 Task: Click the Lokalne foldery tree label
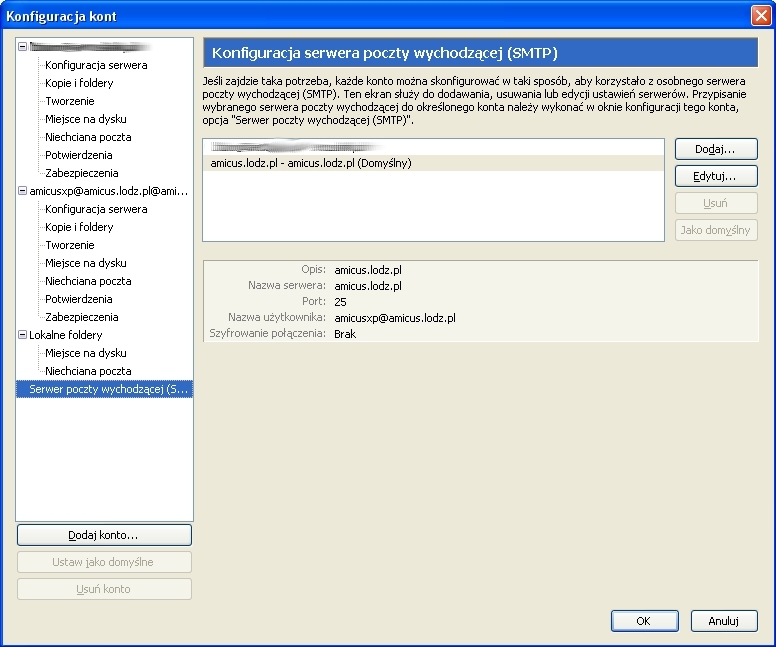point(66,335)
